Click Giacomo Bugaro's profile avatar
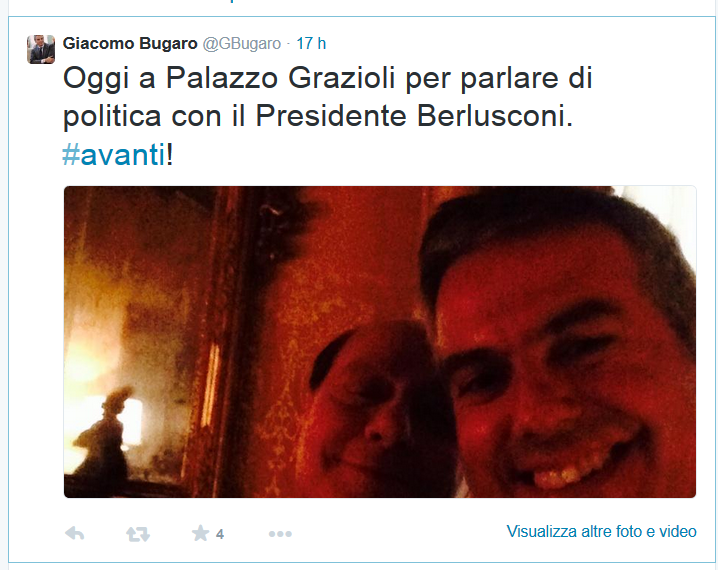 (x=41, y=49)
